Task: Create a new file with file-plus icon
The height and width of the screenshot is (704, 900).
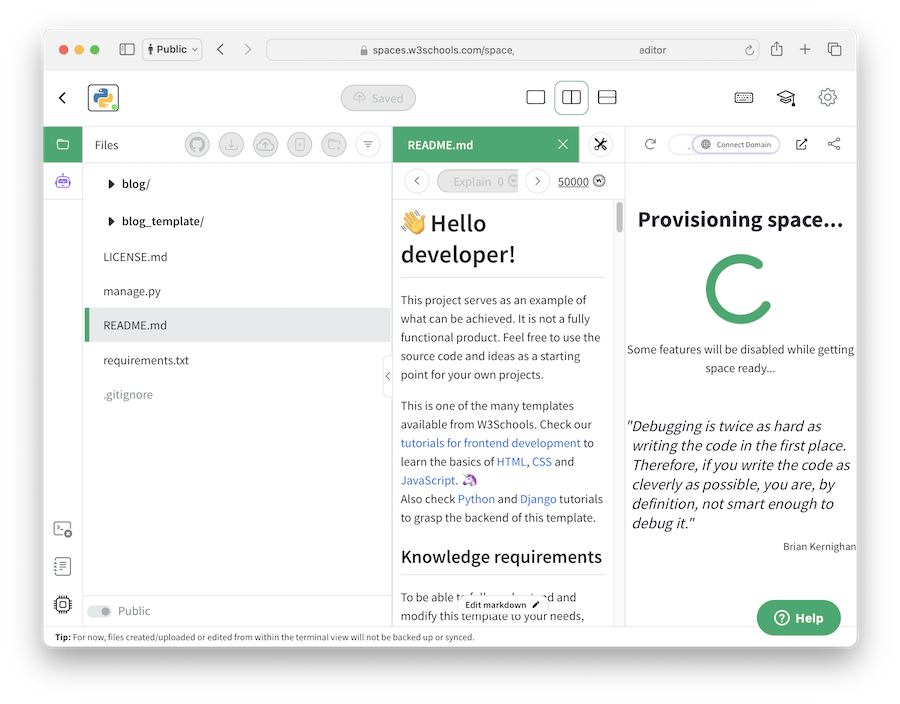Action: tap(300, 145)
